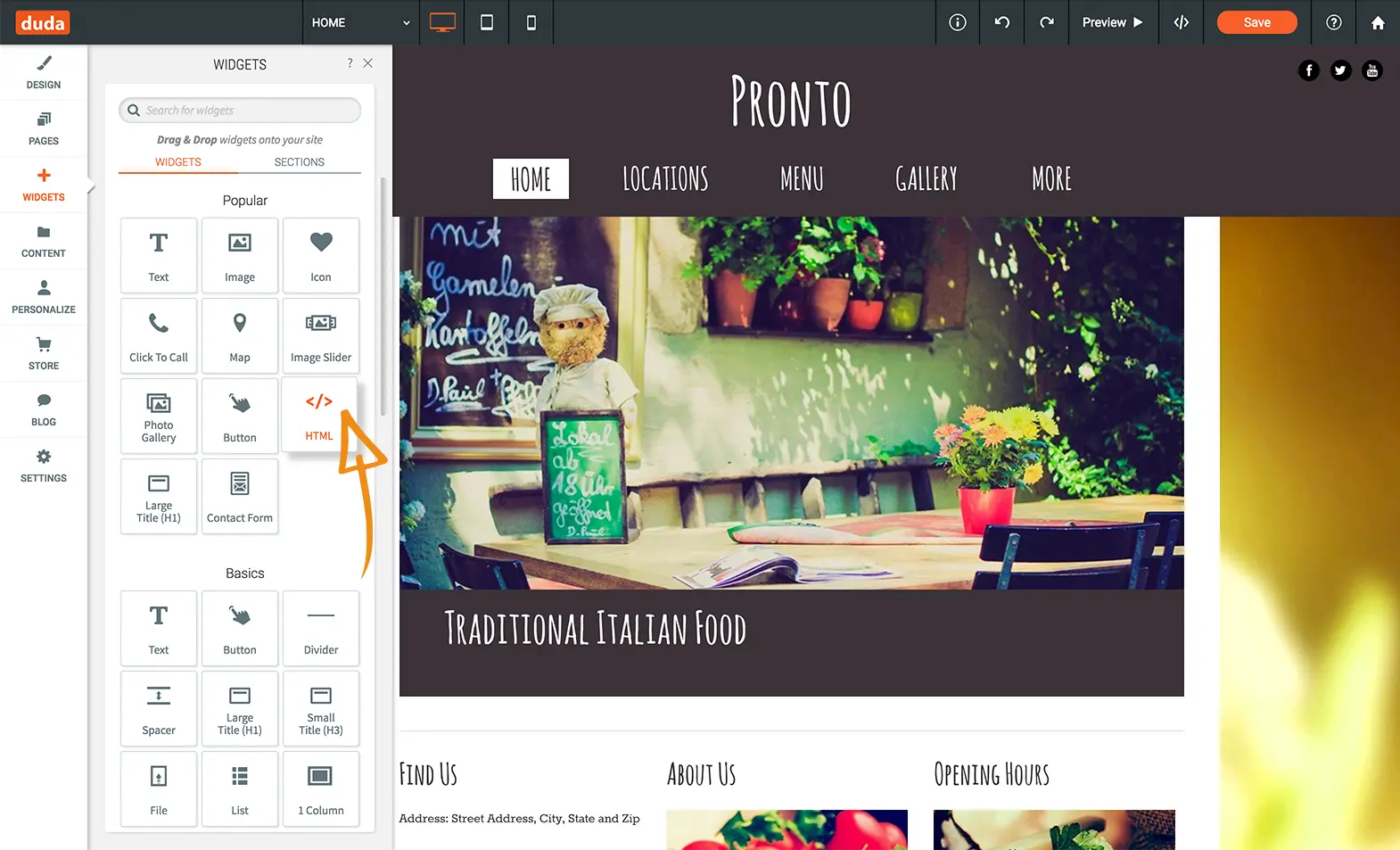Undo the last action
This screenshot has width=1400, height=850.
tap(1002, 22)
